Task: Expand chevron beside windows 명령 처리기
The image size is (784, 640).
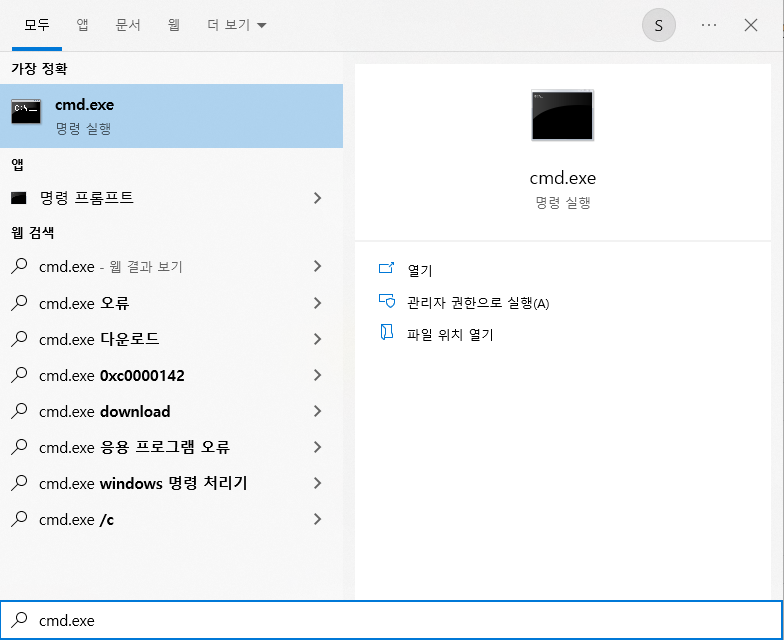Action: coord(317,483)
